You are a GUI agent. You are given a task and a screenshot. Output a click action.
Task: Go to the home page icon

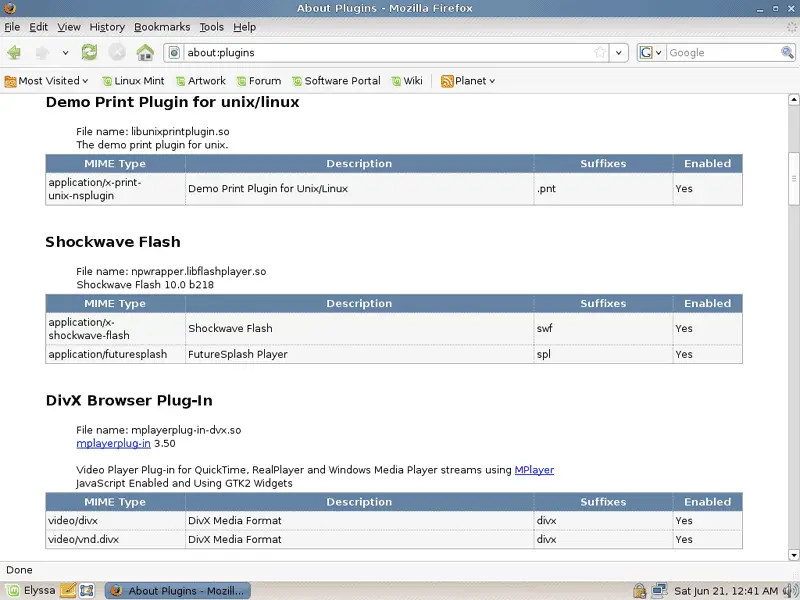pyautogui.click(x=145, y=52)
